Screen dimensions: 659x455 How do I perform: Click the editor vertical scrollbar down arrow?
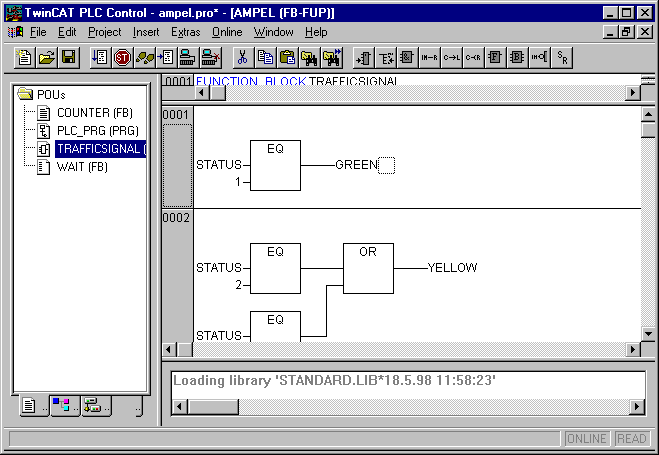click(x=648, y=334)
